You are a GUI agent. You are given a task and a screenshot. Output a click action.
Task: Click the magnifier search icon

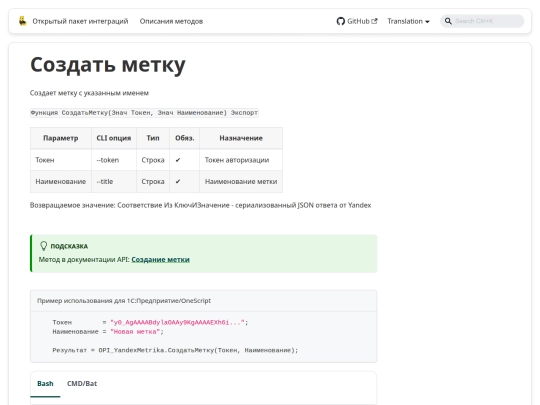click(448, 21)
